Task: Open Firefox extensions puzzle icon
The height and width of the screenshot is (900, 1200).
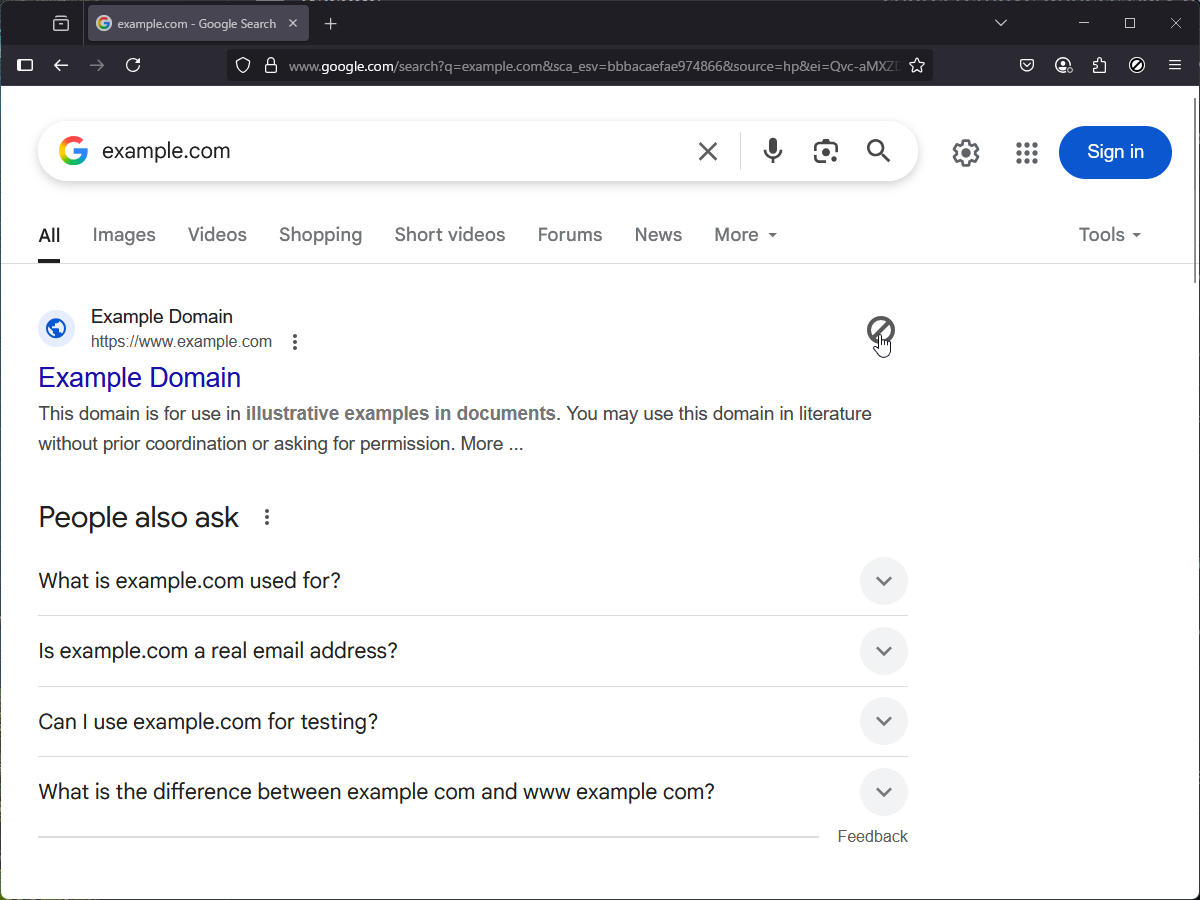Action: coord(1100,66)
